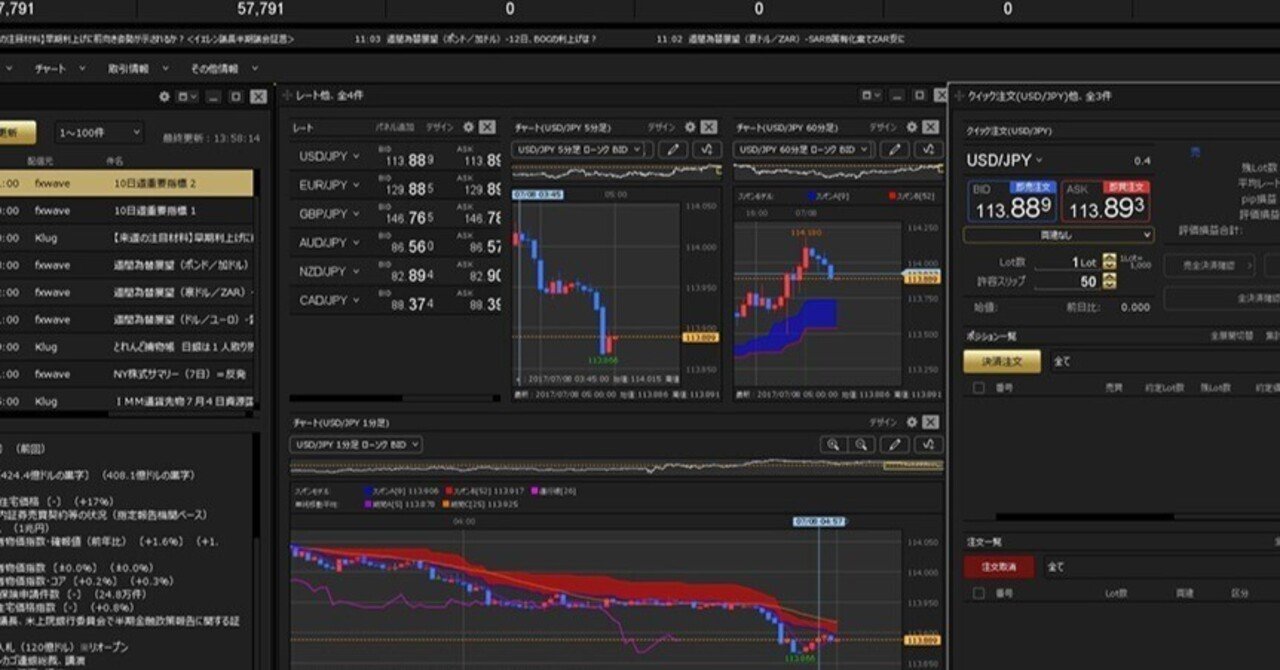The image size is (1280, 670).
Task: Open the indicator tool on 60-minute chart
Action: click(930, 149)
